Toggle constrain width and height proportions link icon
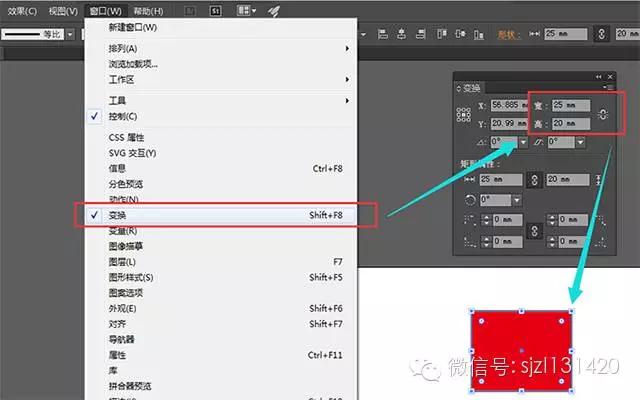 point(602,115)
